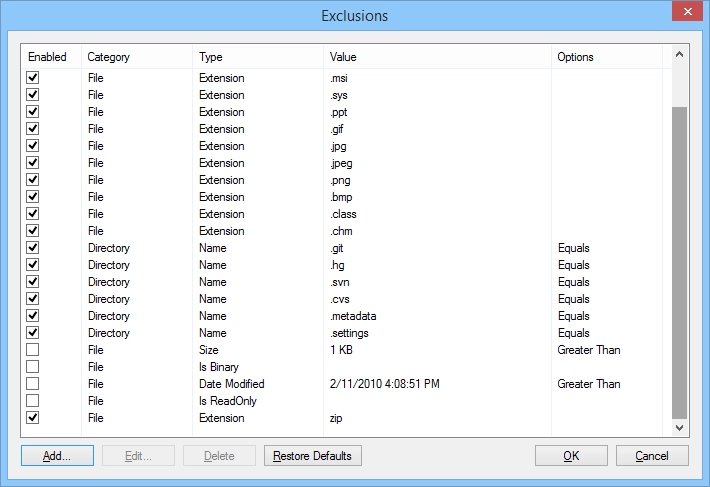The height and width of the screenshot is (487, 710).
Task: Click the scrollbar up arrow
Action: click(679, 54)
